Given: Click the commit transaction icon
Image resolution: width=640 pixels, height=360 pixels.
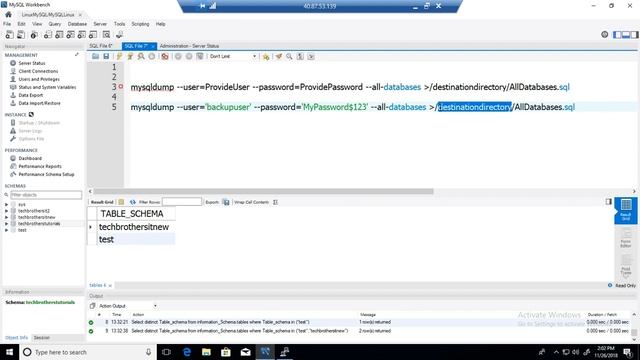Looking at the screenshot, I should click(178, 56).
